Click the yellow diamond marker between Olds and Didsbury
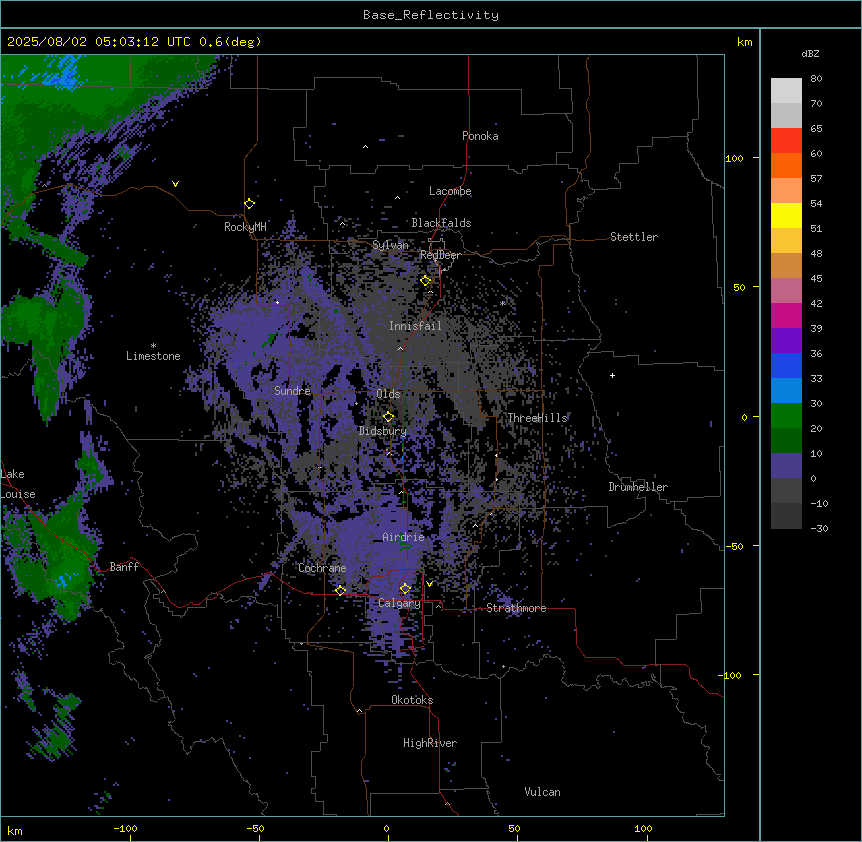862x842 pixels. tap(388, 417)
